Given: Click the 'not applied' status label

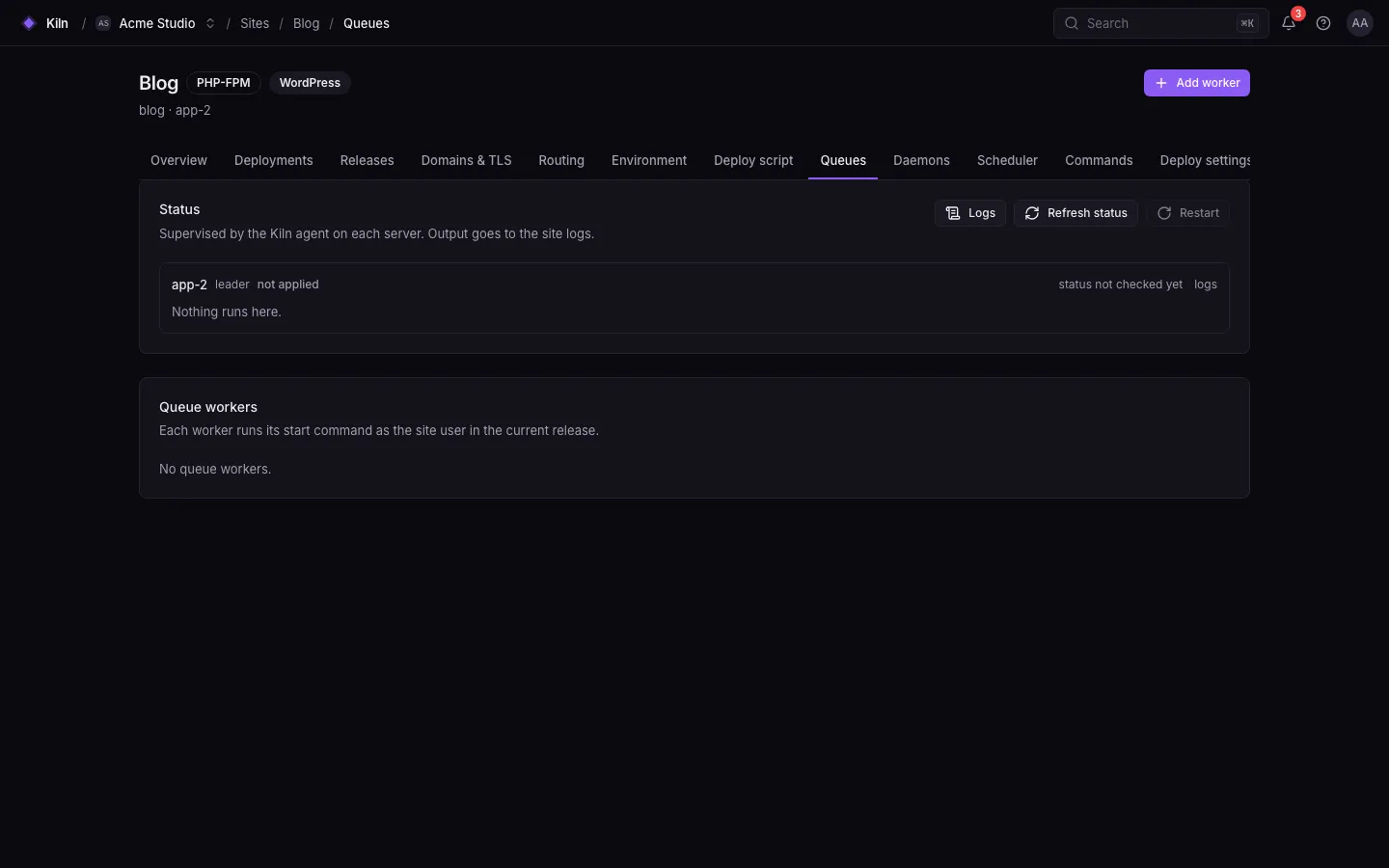Looking at the screenshot, I should coord(288,285).
